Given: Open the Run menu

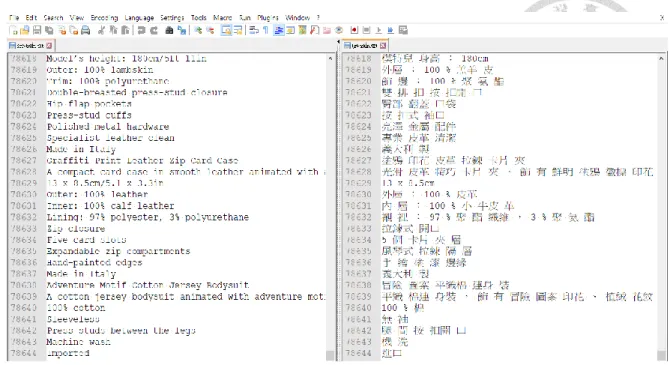Looking at the screenshot, I should tap(245, 18).
